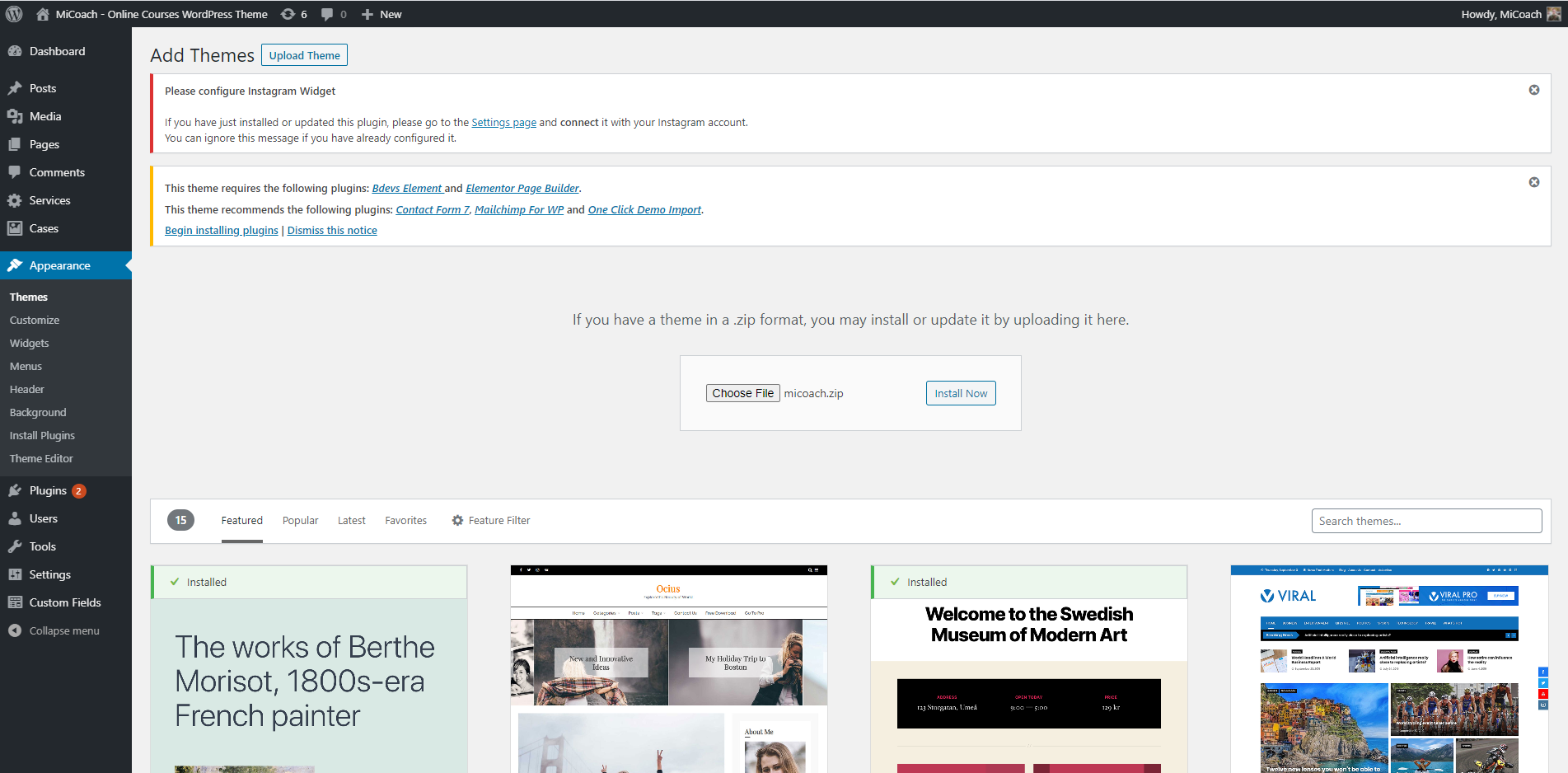Switch to the Latest tab
The width and height of the screenshot is (1568, 773).
351,520
